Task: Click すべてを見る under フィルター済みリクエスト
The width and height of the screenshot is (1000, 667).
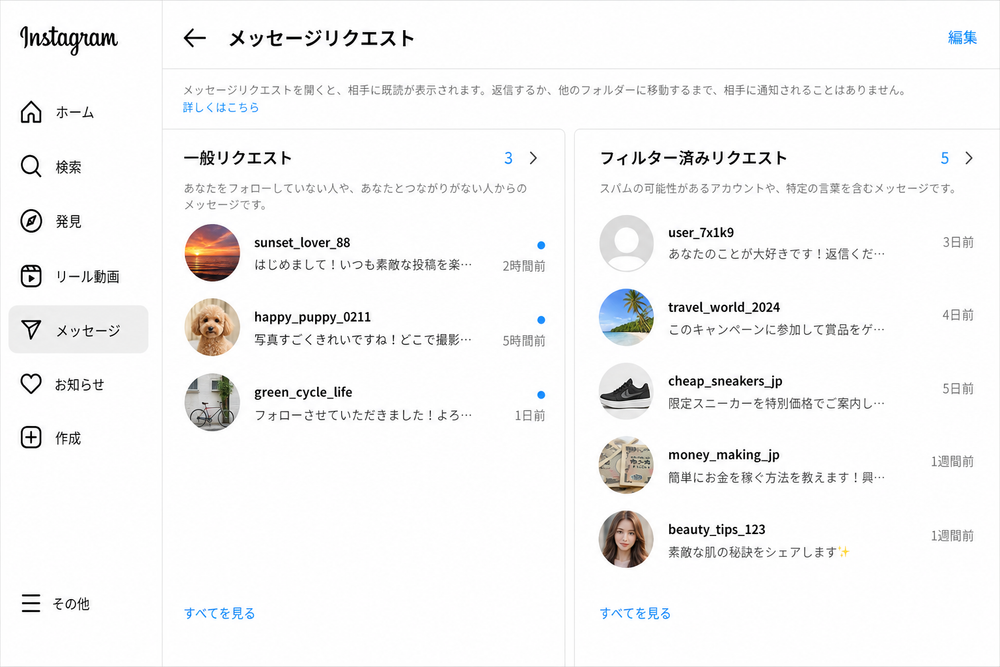Action: tap(635, 613)
